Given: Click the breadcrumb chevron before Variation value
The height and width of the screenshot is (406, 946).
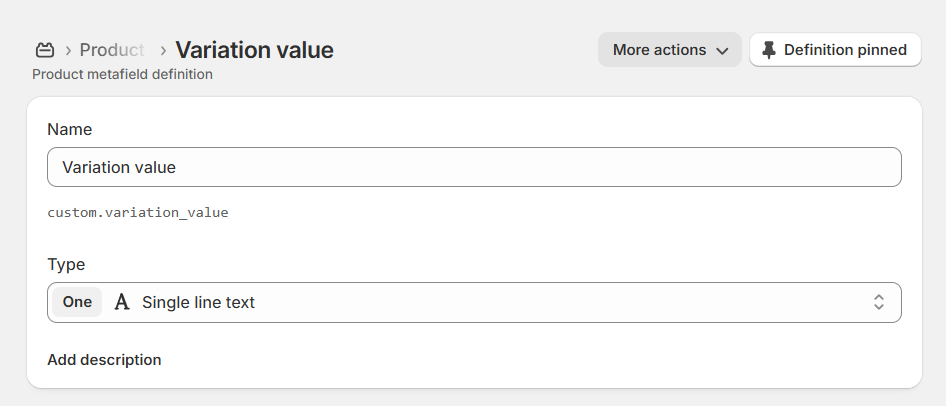Looking at the screenshot, I should [x=162, y=50].
